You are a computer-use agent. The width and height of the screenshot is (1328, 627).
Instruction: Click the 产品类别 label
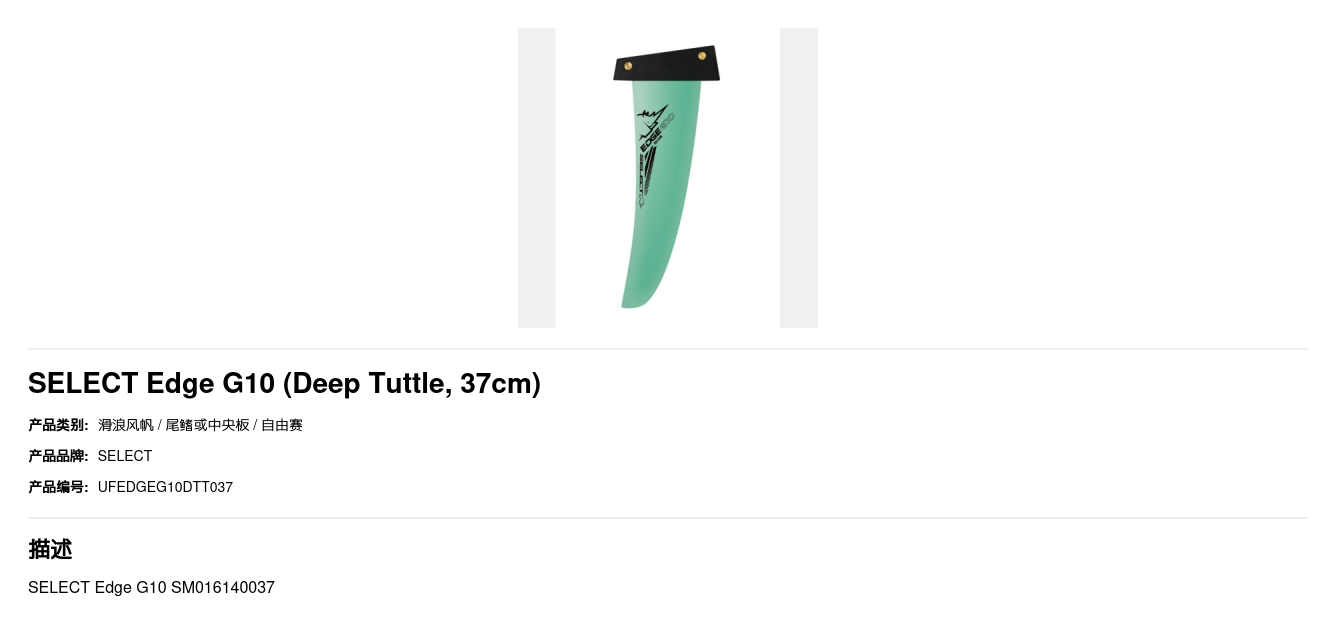tap(58, 425)
